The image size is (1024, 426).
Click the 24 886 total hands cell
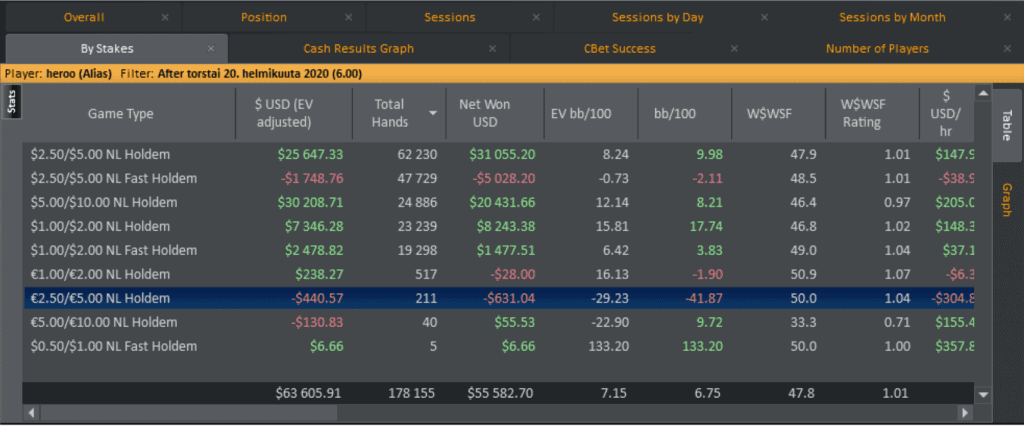click(417, 203)
